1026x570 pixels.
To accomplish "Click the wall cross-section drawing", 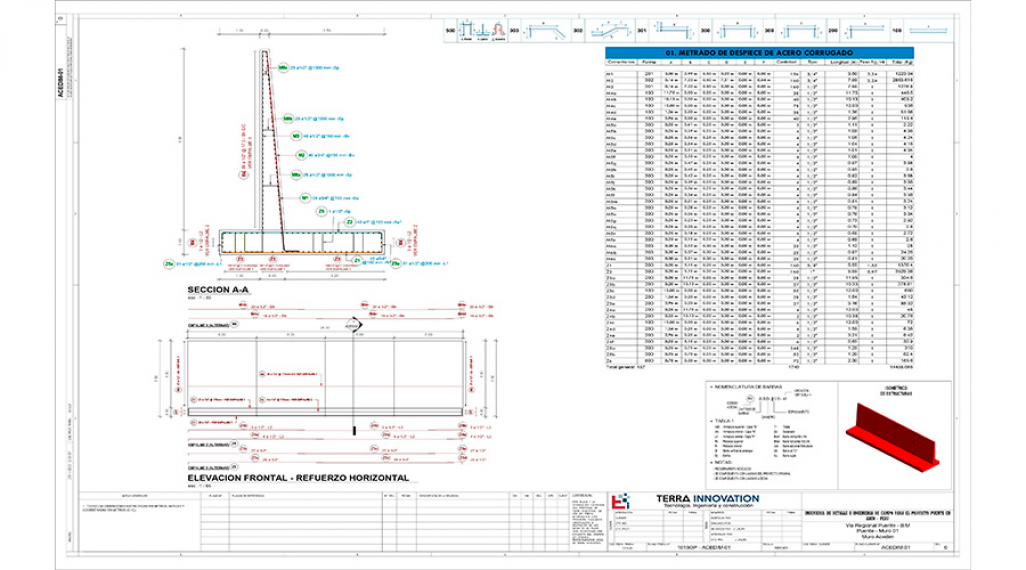I will [x=301, y=154].
